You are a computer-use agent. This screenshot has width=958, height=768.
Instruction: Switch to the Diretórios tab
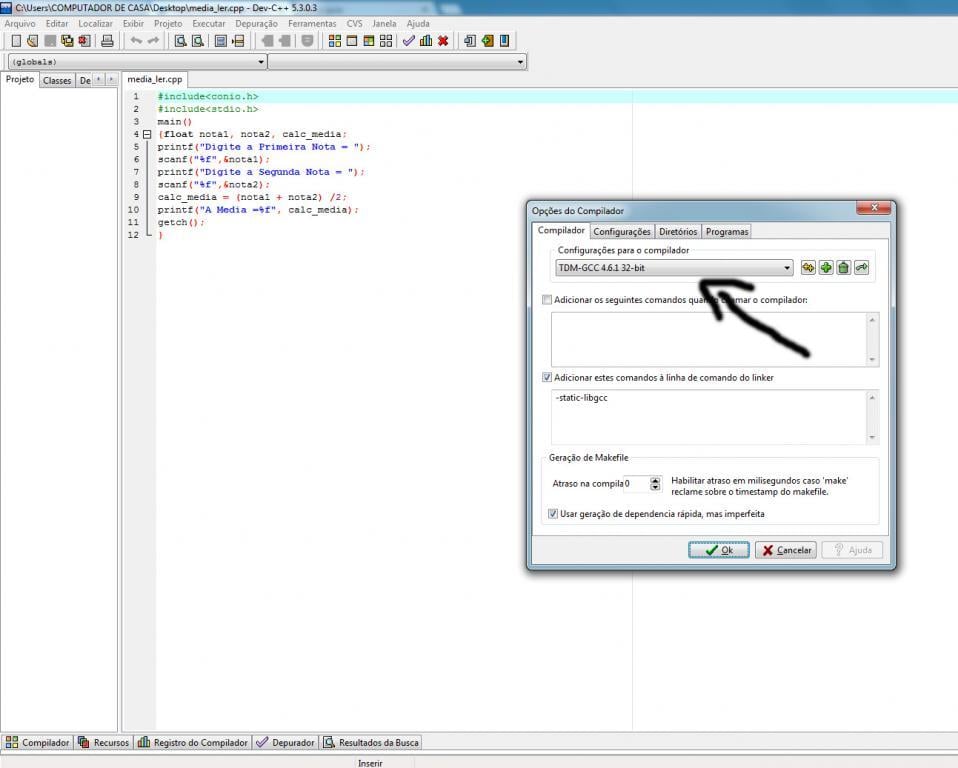[x=678, y=232]
